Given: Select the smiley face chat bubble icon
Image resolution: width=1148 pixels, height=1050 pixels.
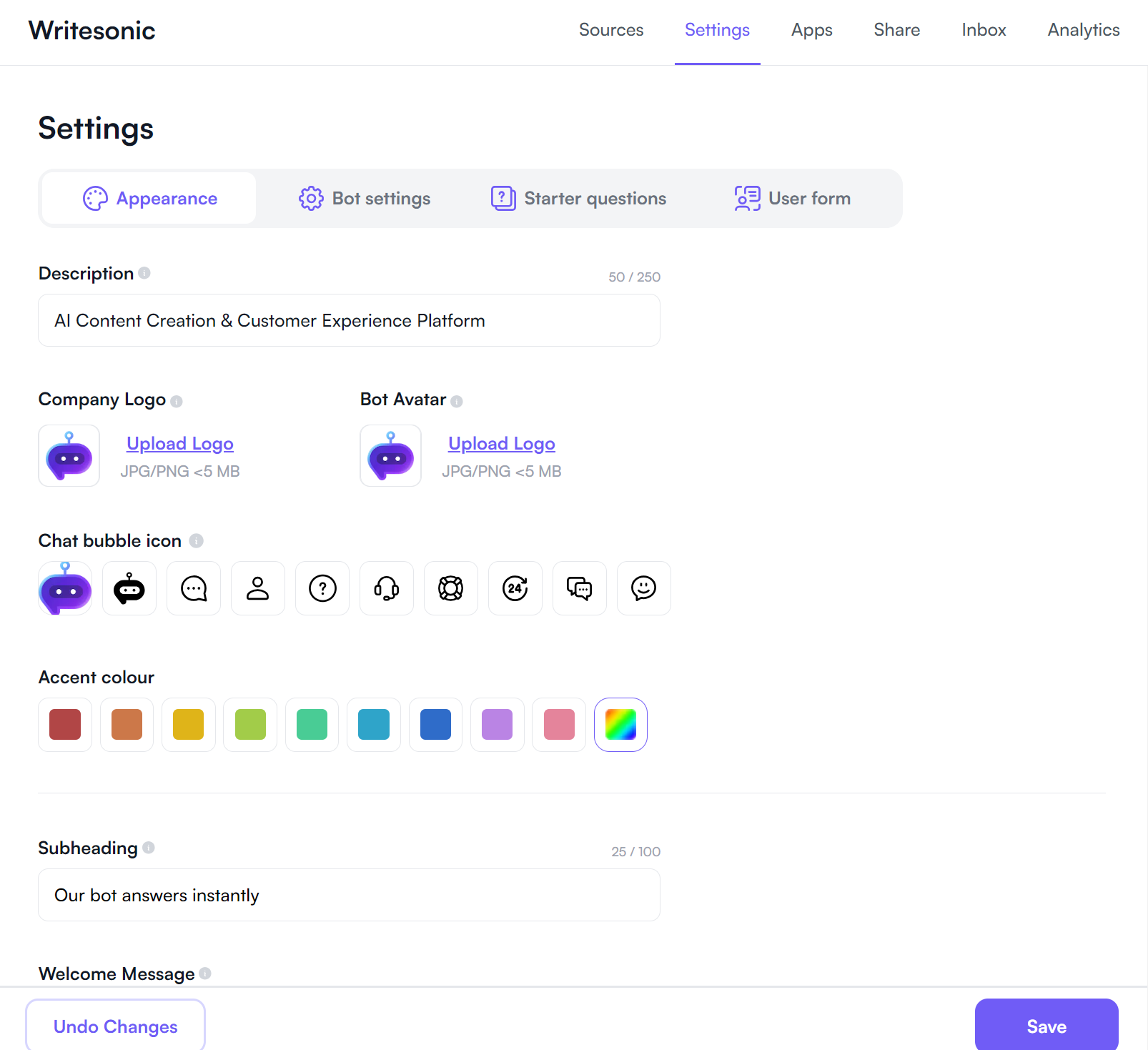Looking at the screenshot, I should tap(644, 588).
